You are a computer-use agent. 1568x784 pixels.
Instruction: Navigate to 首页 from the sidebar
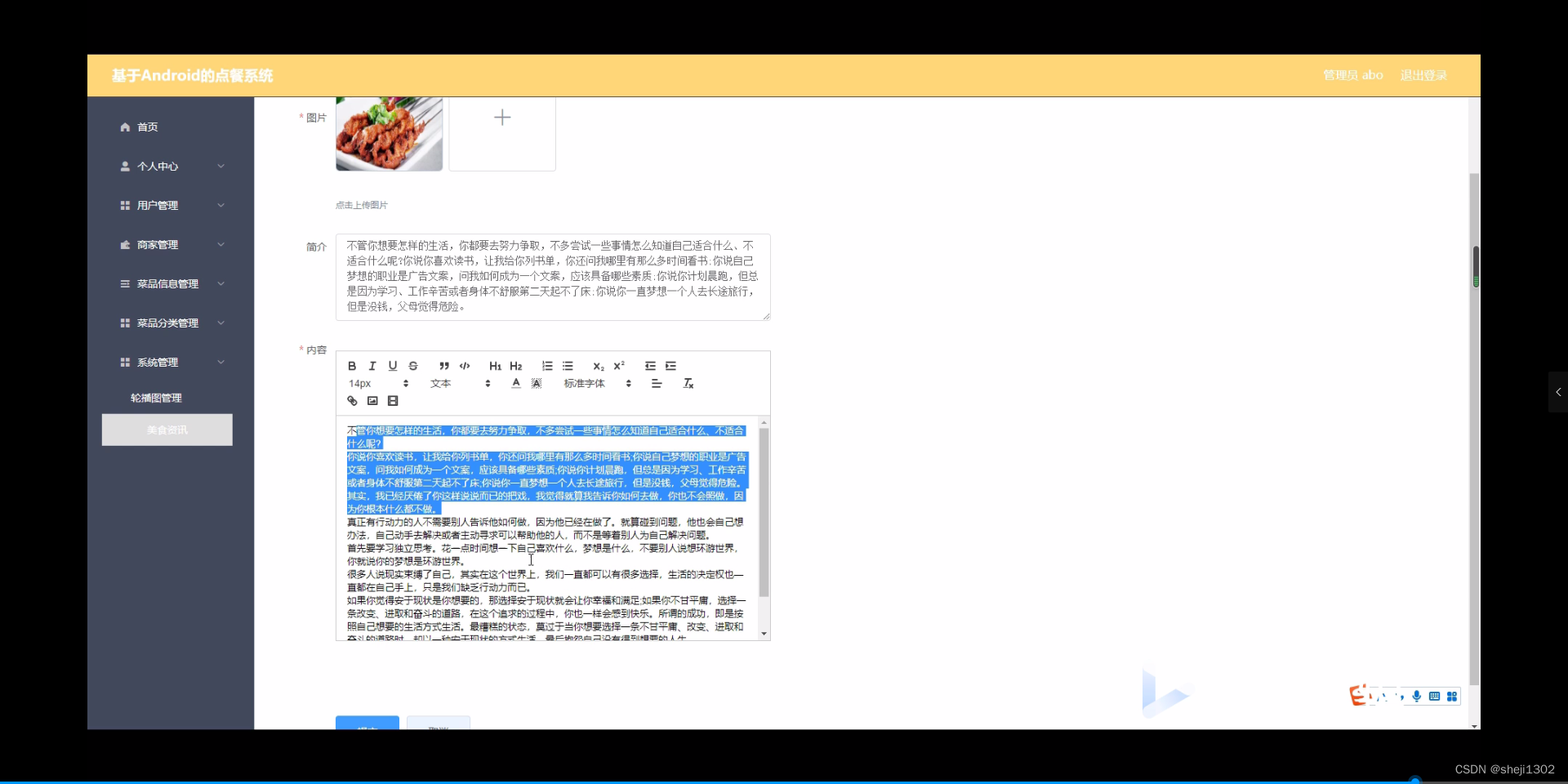pyautogui.click(x=147, y=127)
